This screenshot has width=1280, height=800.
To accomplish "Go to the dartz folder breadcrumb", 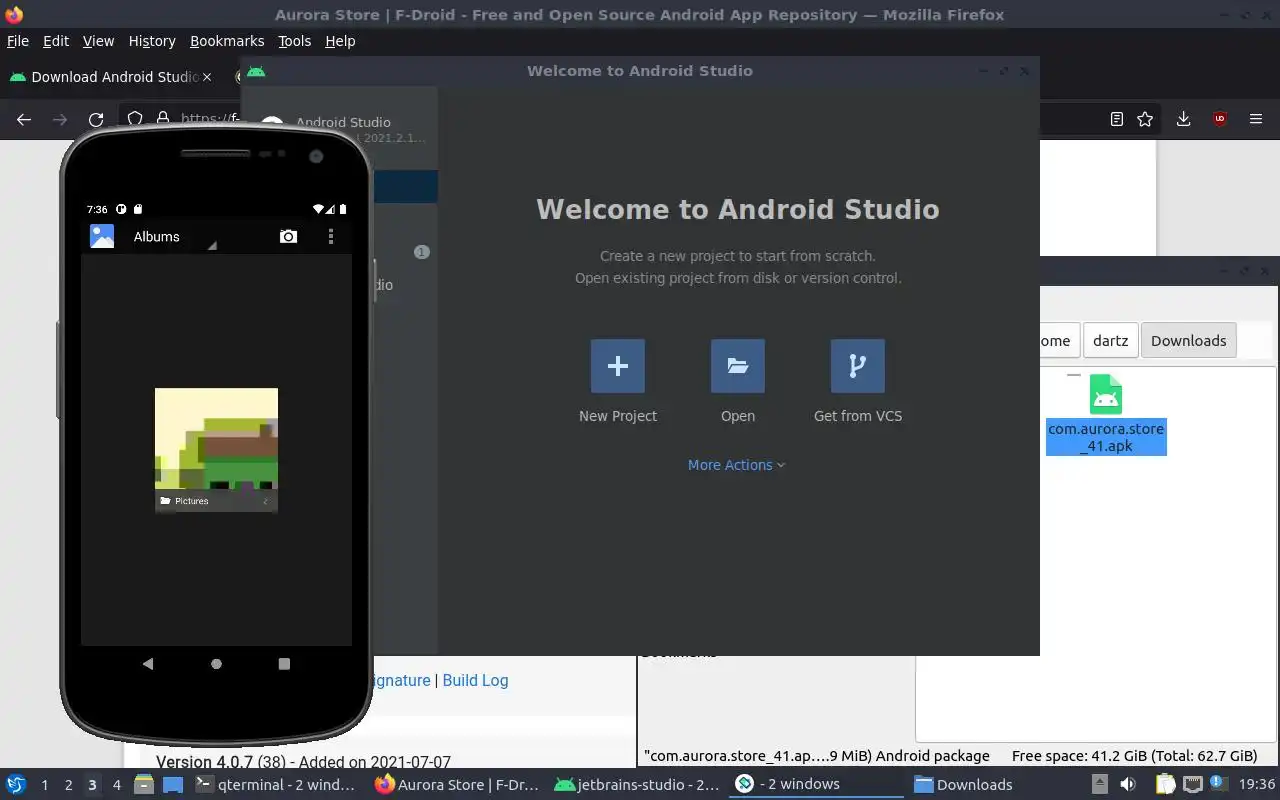I will [1110, 341].
